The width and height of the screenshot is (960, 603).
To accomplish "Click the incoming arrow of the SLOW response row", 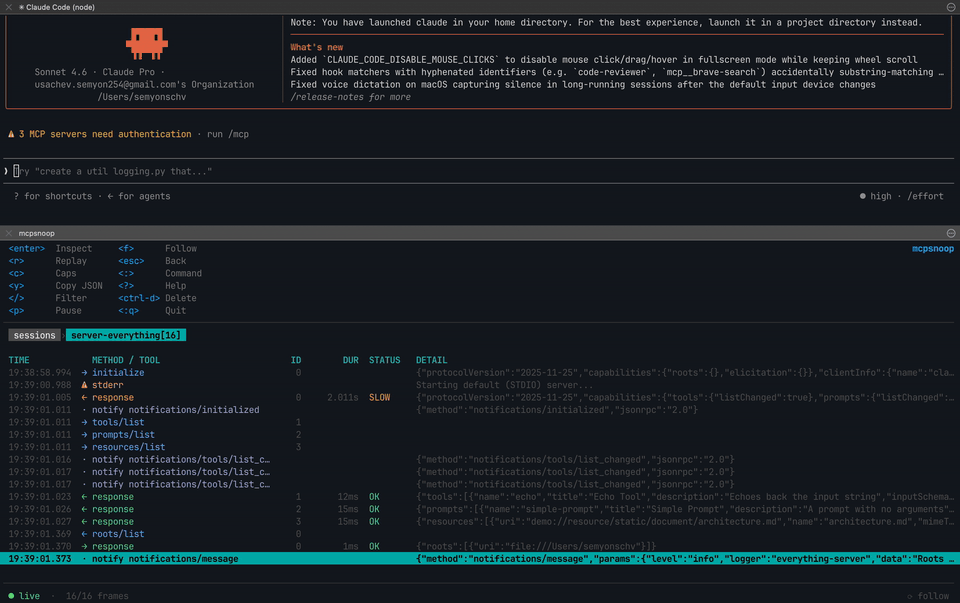I will tap(84, 397).
